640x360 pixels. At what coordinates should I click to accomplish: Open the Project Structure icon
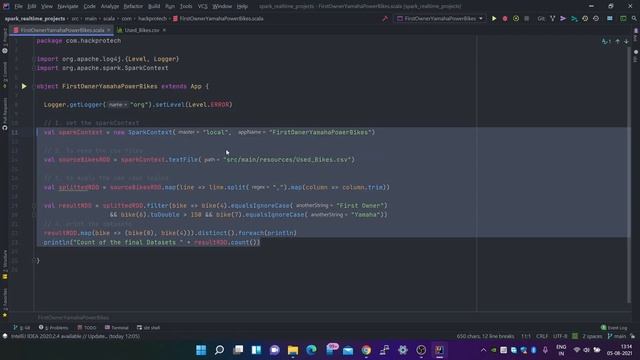click(610, 18)
